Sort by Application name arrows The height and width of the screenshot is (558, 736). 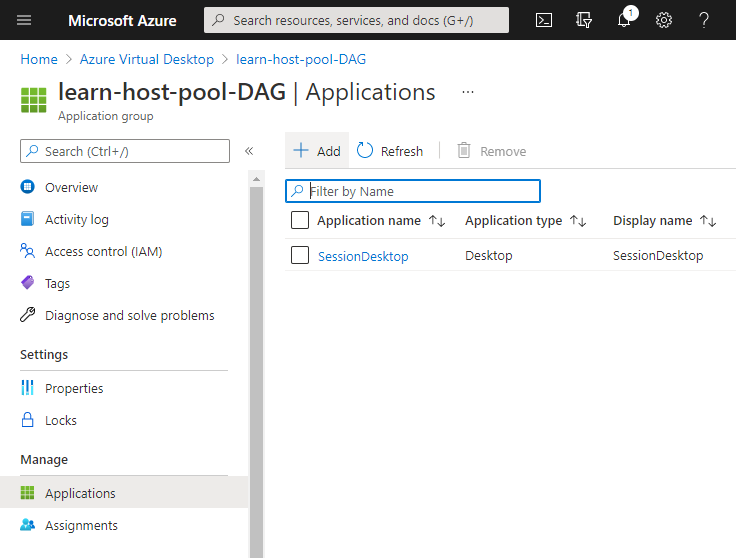437,221
